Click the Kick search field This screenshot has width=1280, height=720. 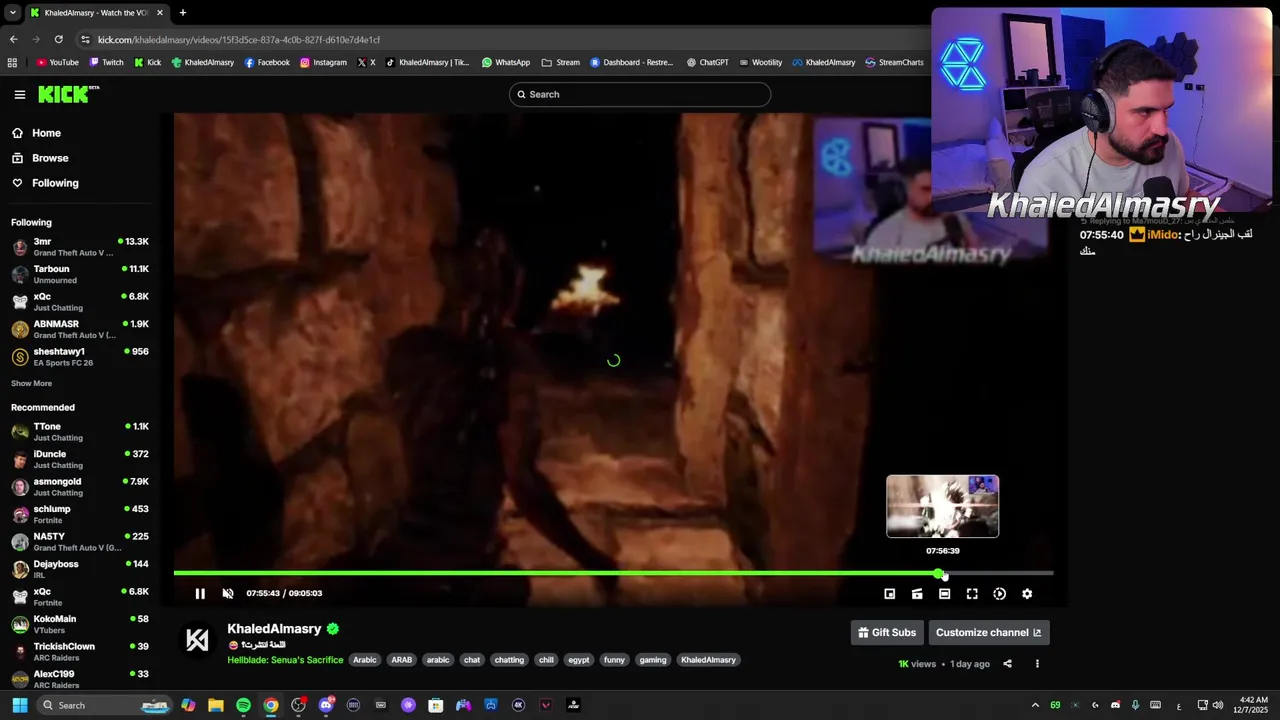tap(640, 94)
